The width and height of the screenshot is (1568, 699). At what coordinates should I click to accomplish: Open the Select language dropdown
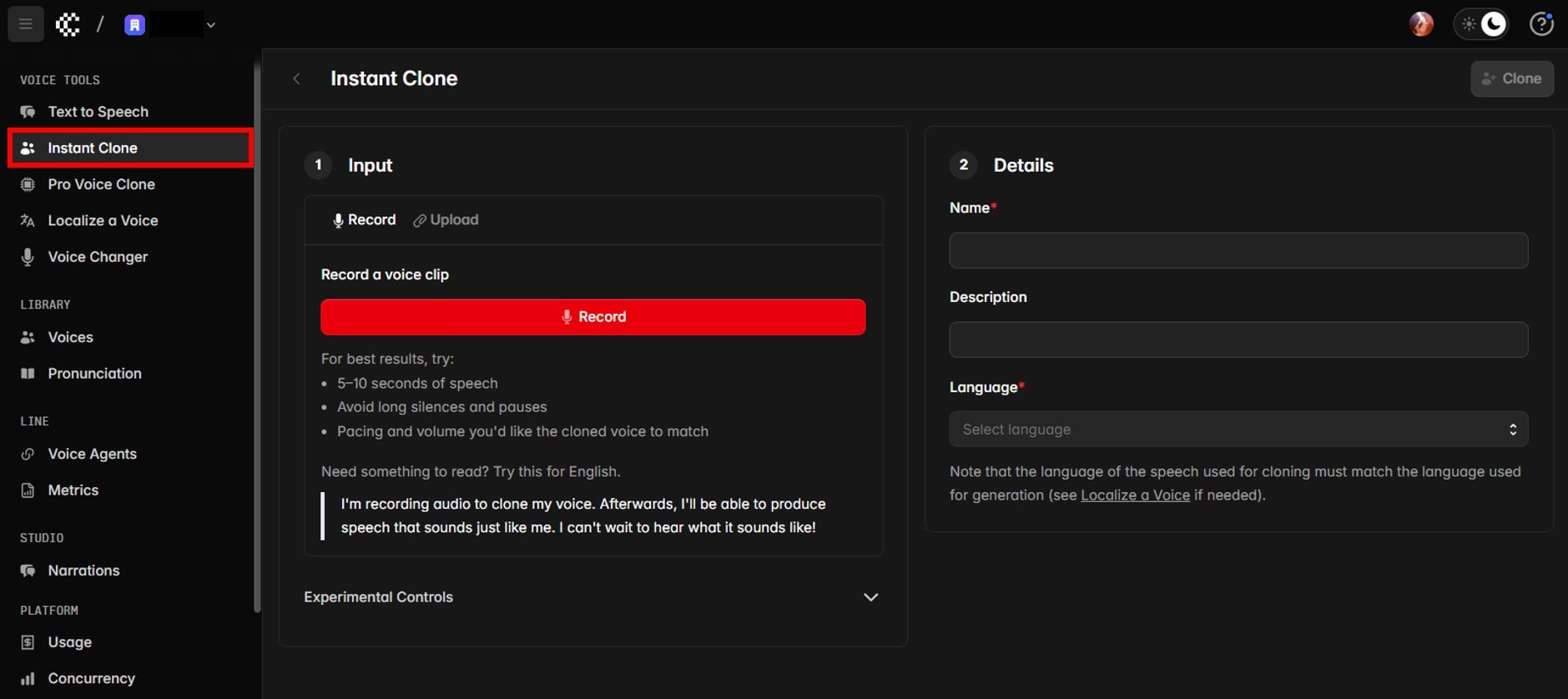click(1238, 430)
